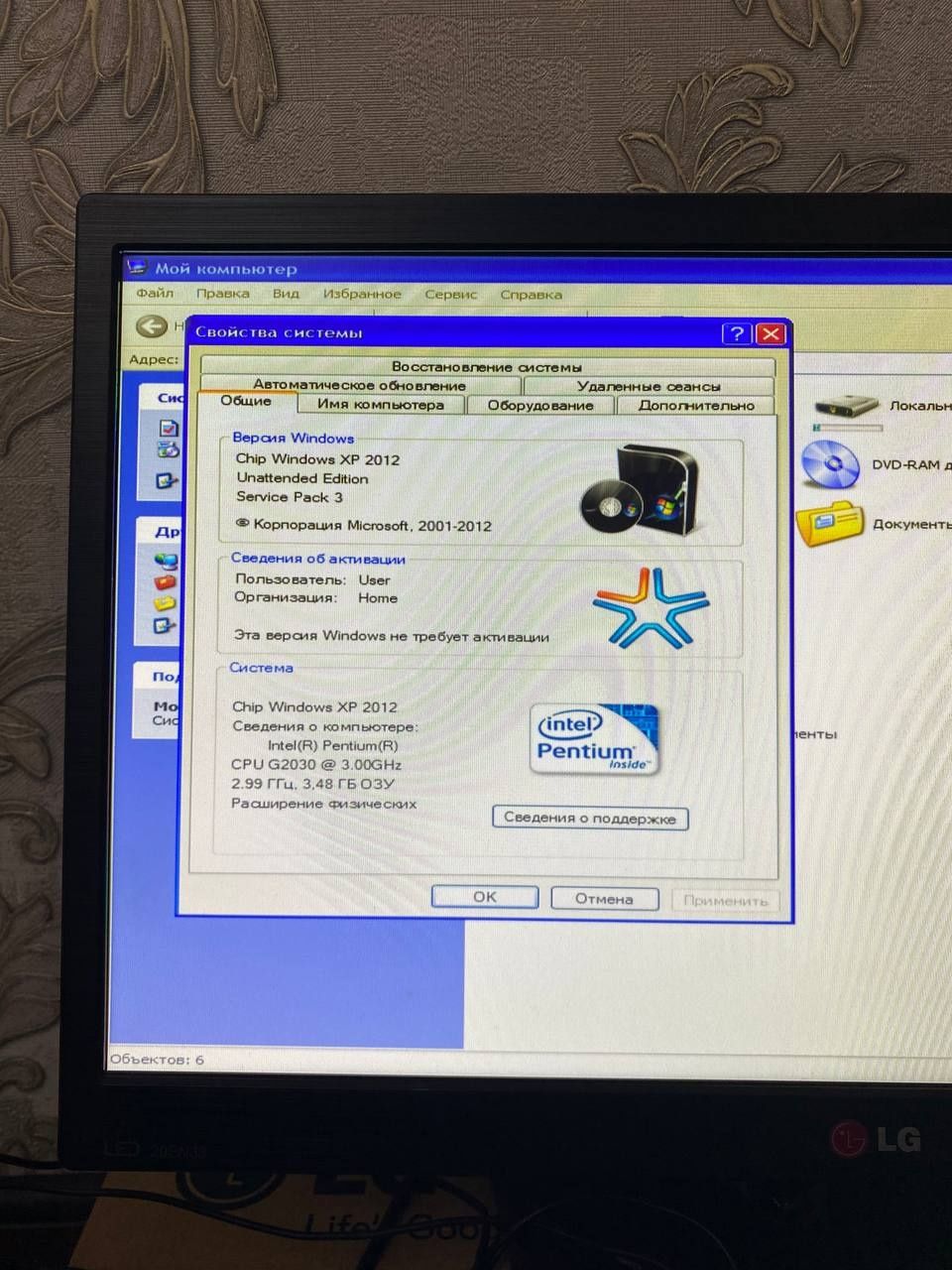Open the Файл menu
Screen dimensions: 952x1270
[155, 293]
